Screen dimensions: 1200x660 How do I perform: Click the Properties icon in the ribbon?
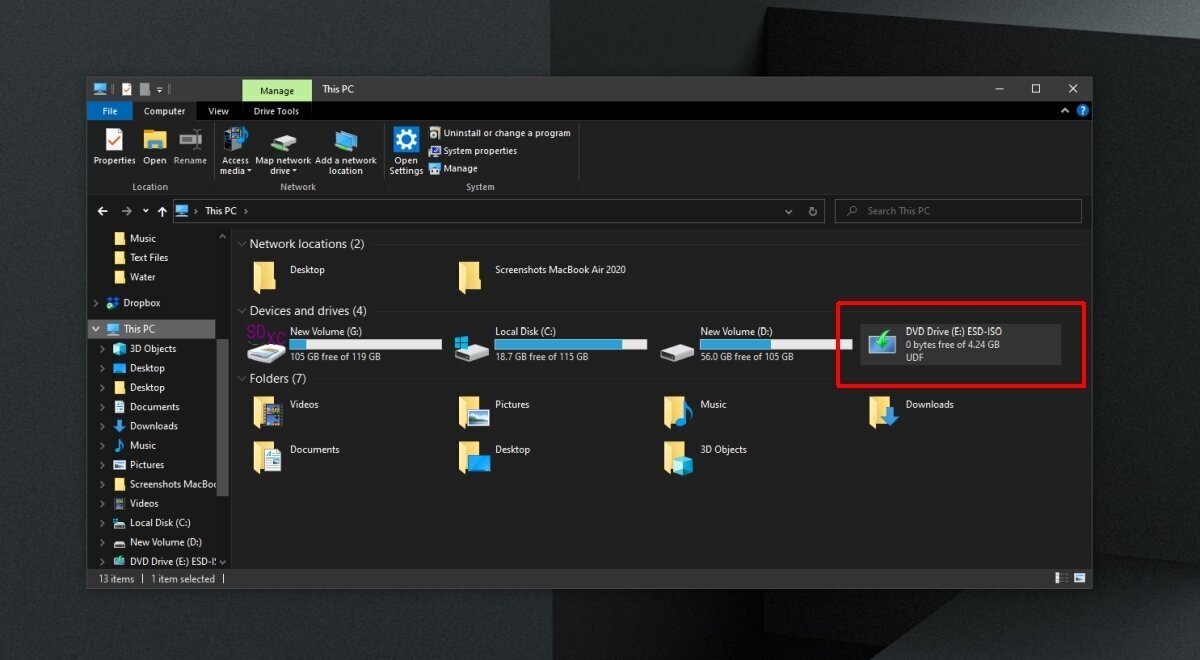click(114, 146)
